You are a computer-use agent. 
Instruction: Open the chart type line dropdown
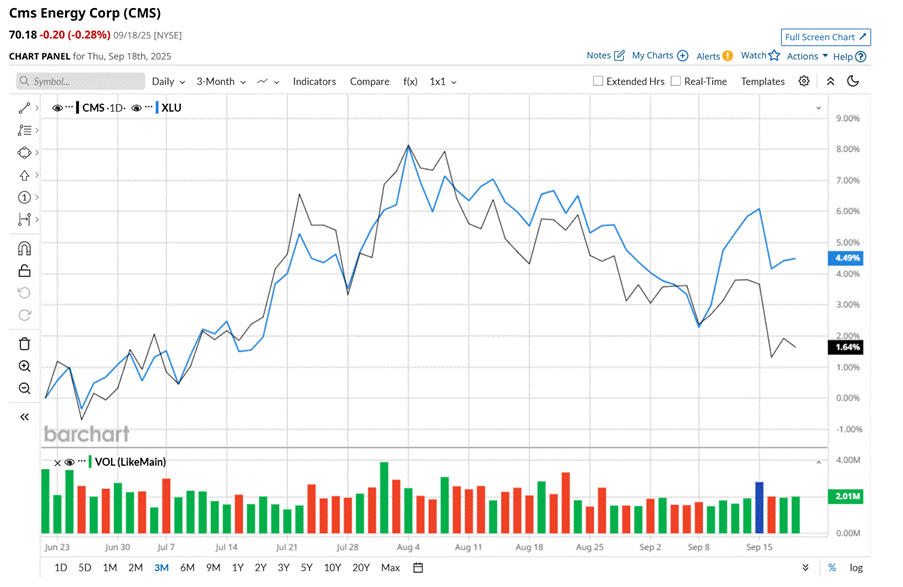[268, 81]
